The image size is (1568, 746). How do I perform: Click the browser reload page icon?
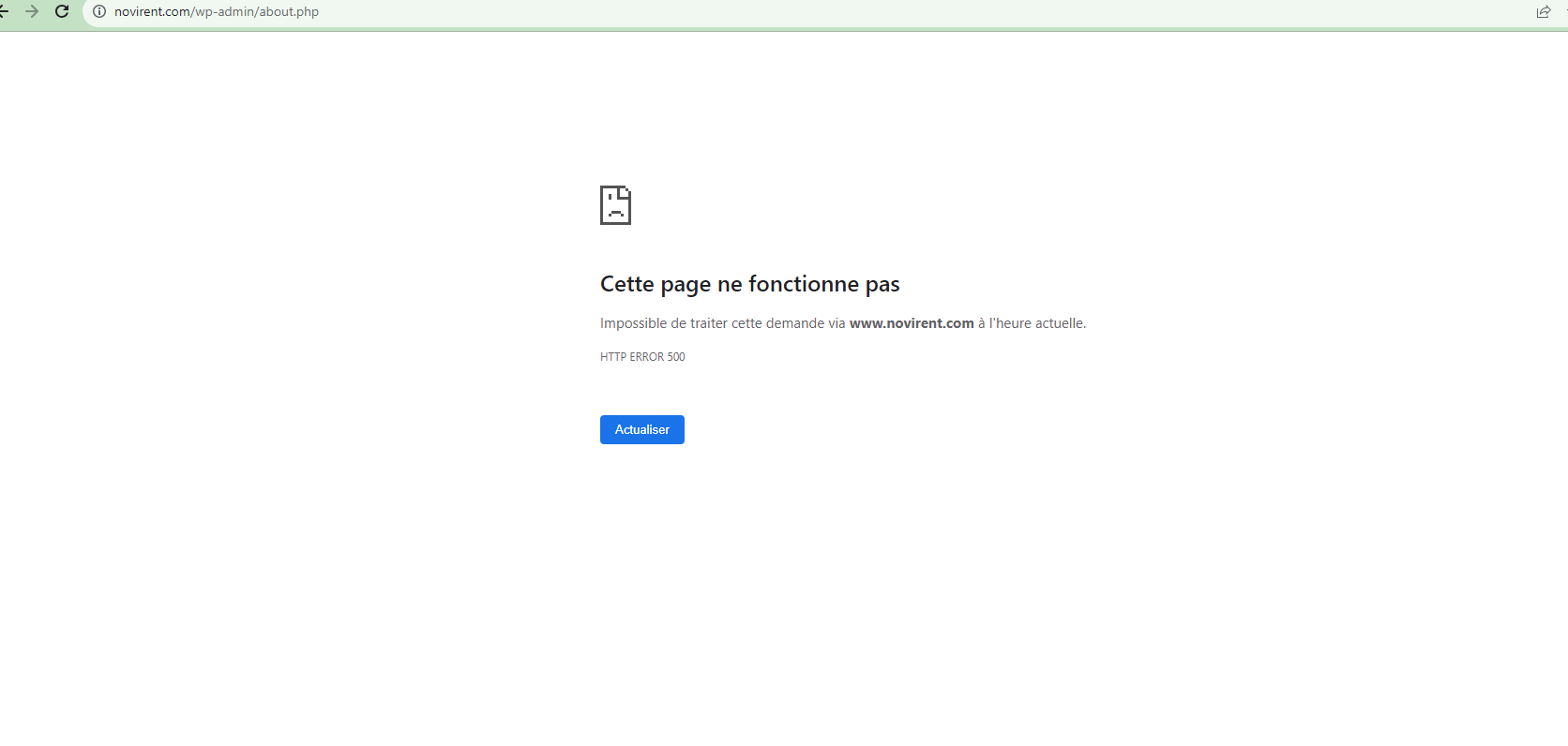click(62, 12)
